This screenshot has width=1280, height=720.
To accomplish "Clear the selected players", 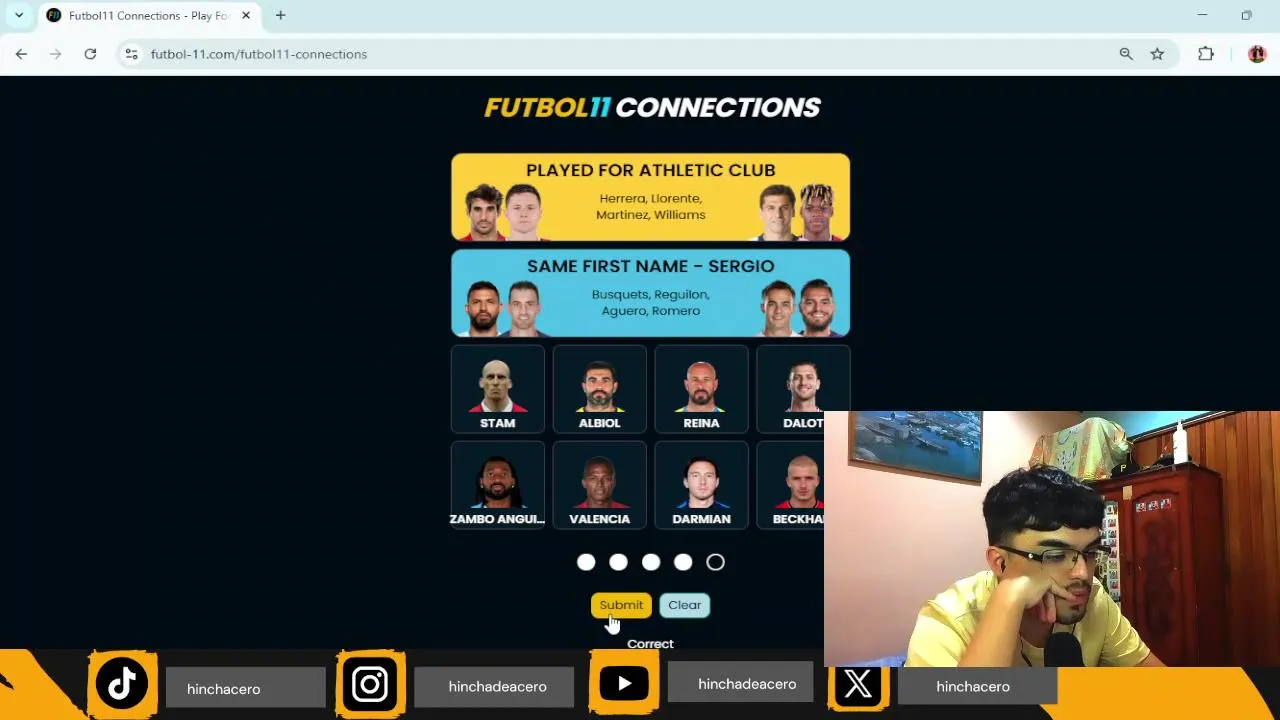I will pyautogui.click(x=685, y=605).
